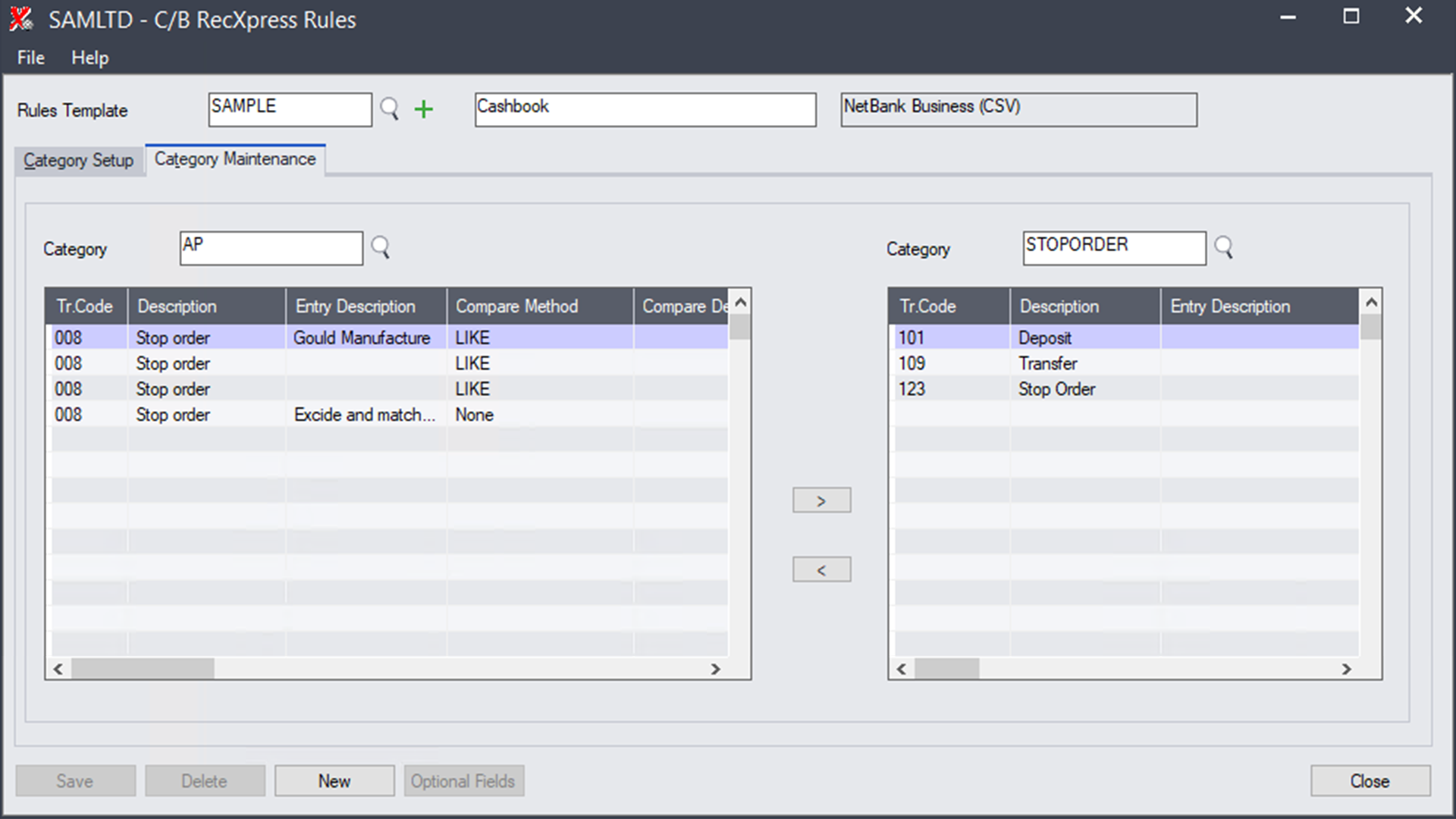The width and height of the screenshot is (1456, 819).
Task: Open the right STOPORDER Category finder icon
Action: point(1223,247)
